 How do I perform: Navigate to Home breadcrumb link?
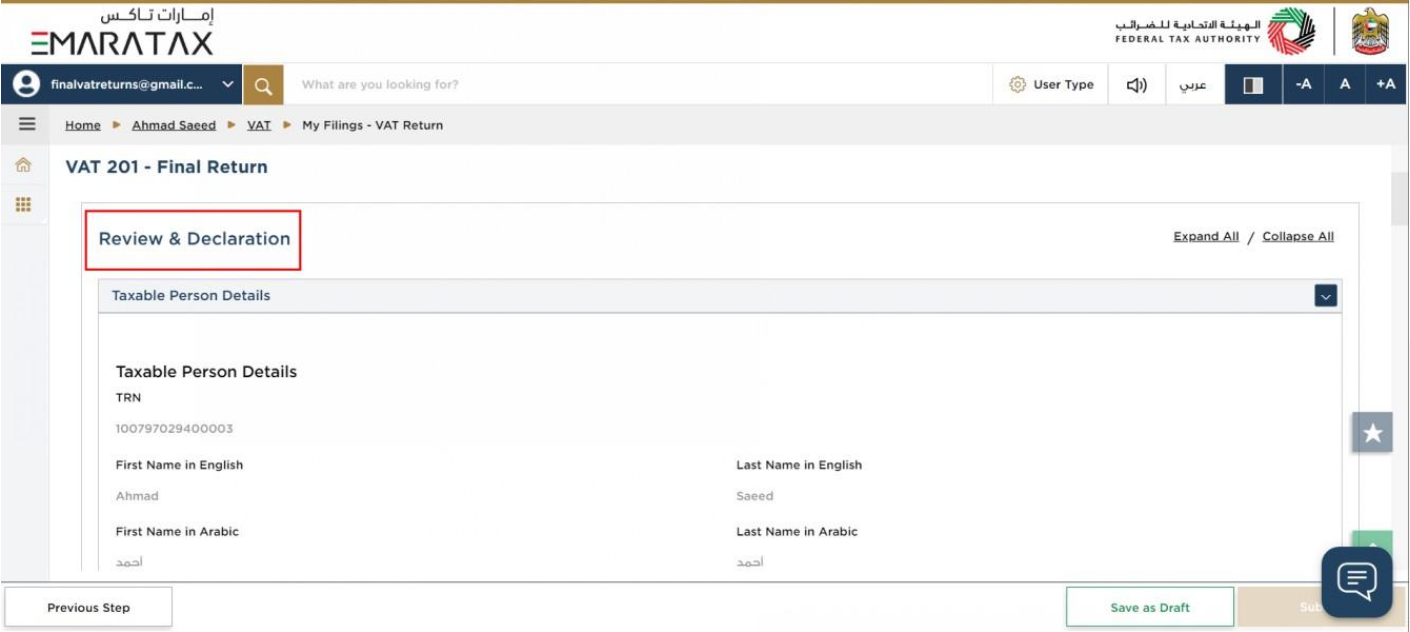click(83, 125)
